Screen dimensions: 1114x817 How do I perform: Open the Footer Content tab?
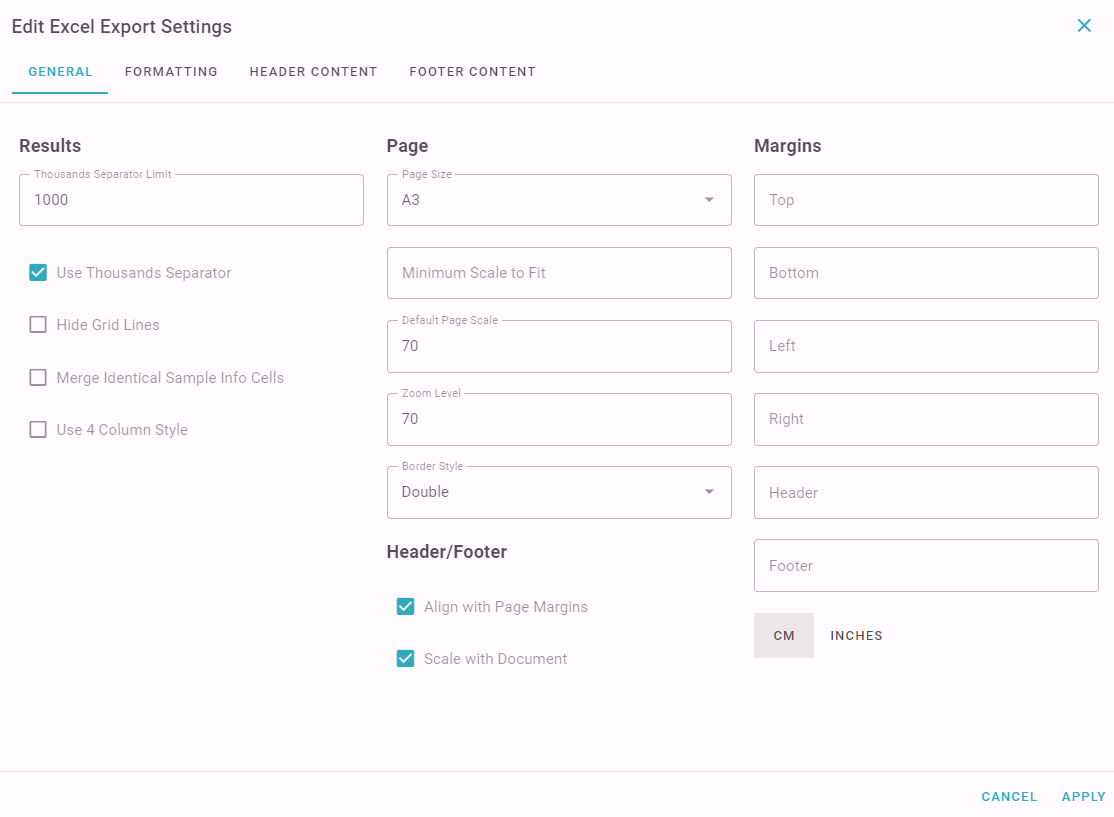click(472, 72)
